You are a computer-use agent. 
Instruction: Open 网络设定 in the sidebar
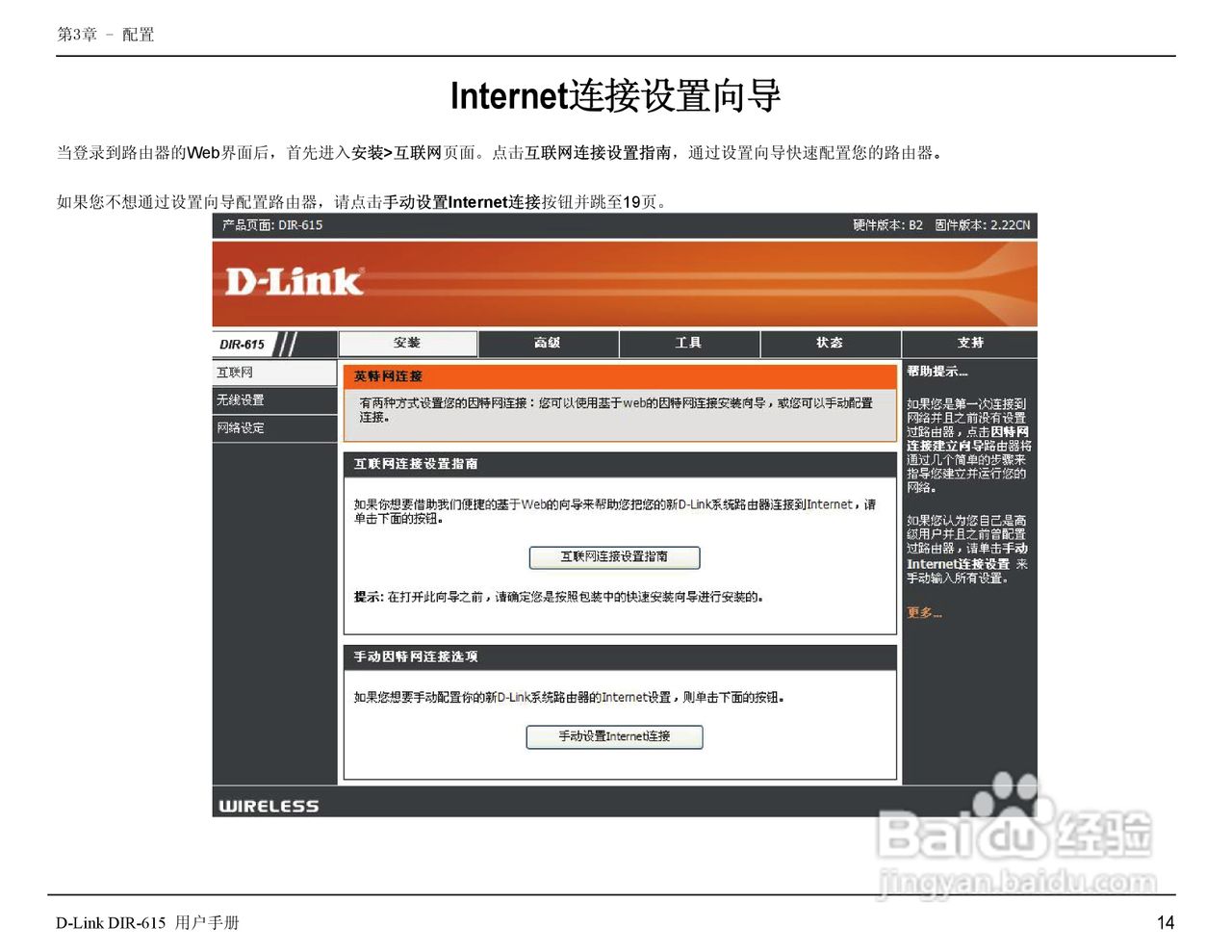click(x=274, y=428)
